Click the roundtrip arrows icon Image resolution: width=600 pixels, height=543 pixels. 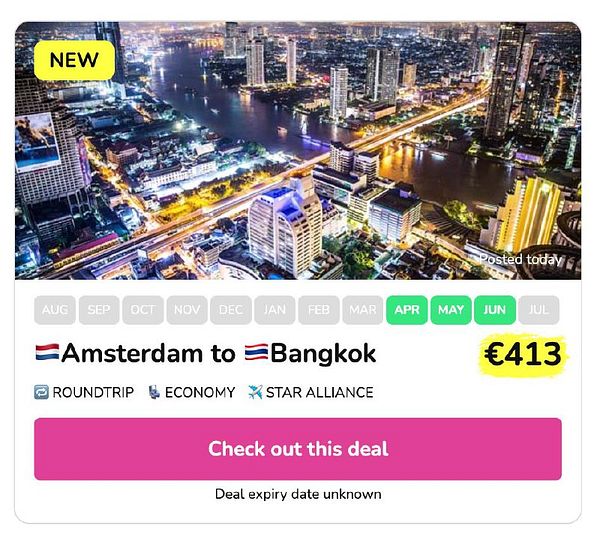(41, 392)
